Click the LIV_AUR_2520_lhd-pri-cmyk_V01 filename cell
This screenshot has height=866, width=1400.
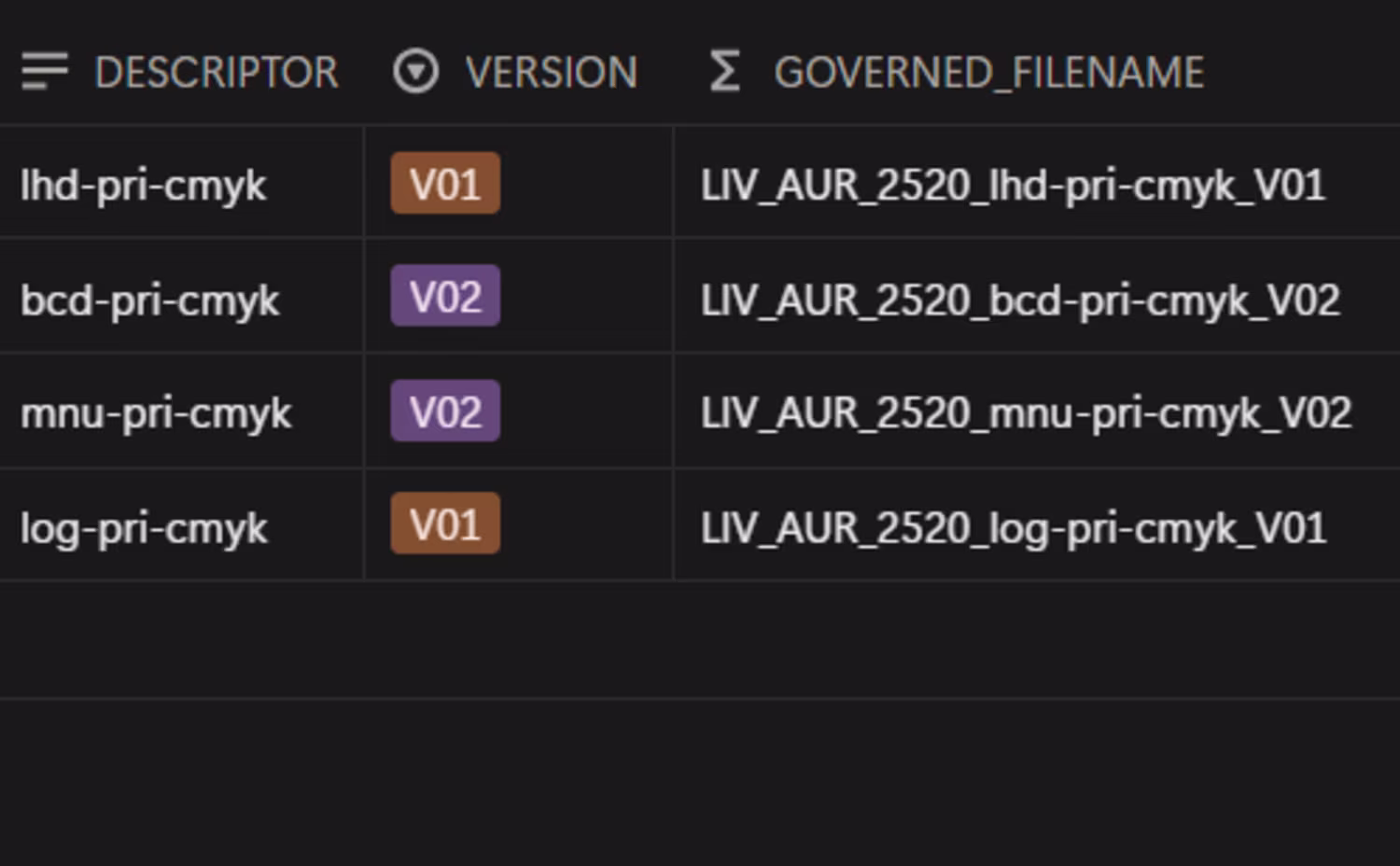(1036, 182)
